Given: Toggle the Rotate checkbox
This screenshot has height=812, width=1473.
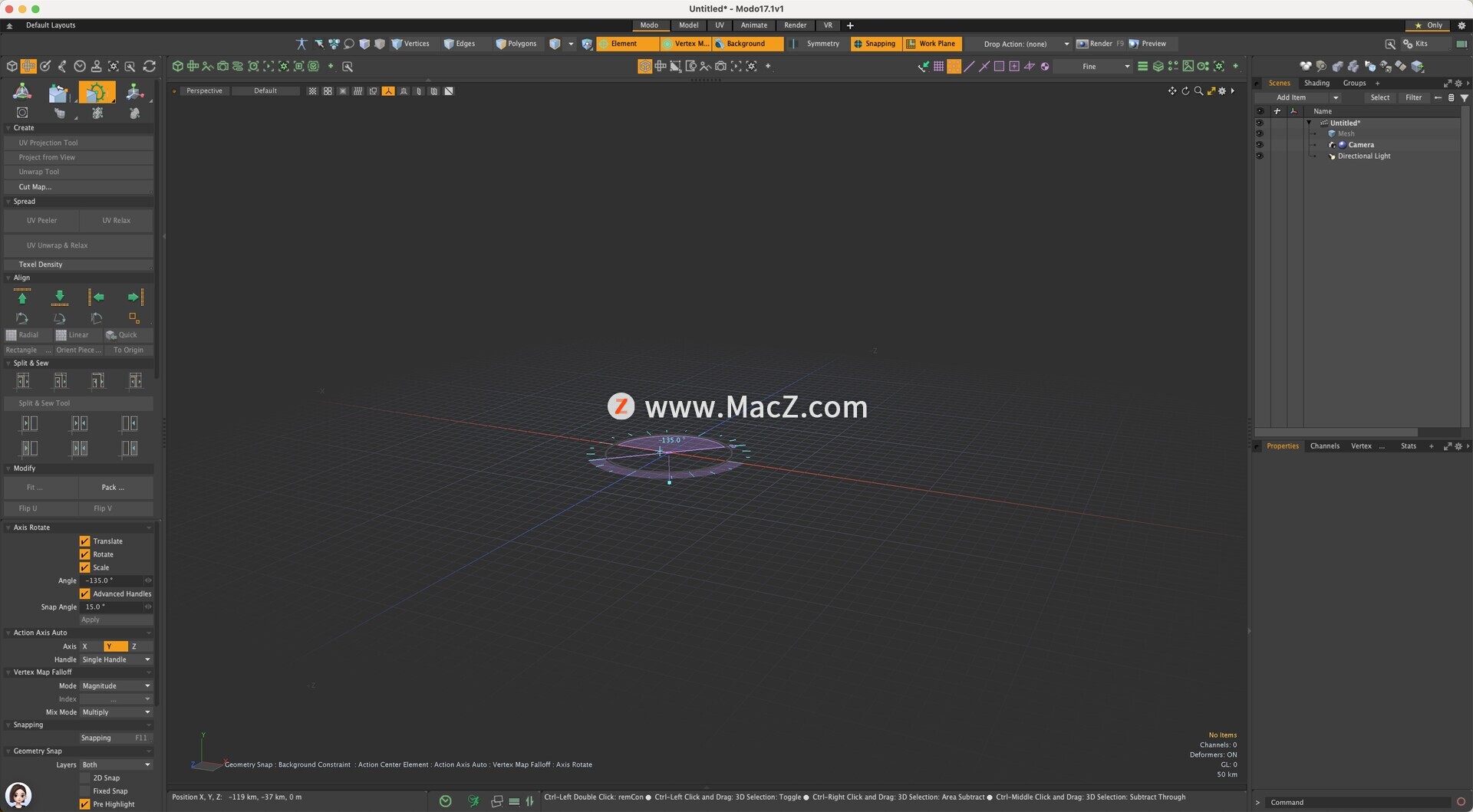Looking at the screenshot, I should pyautogui.click(x=85, y=554).
